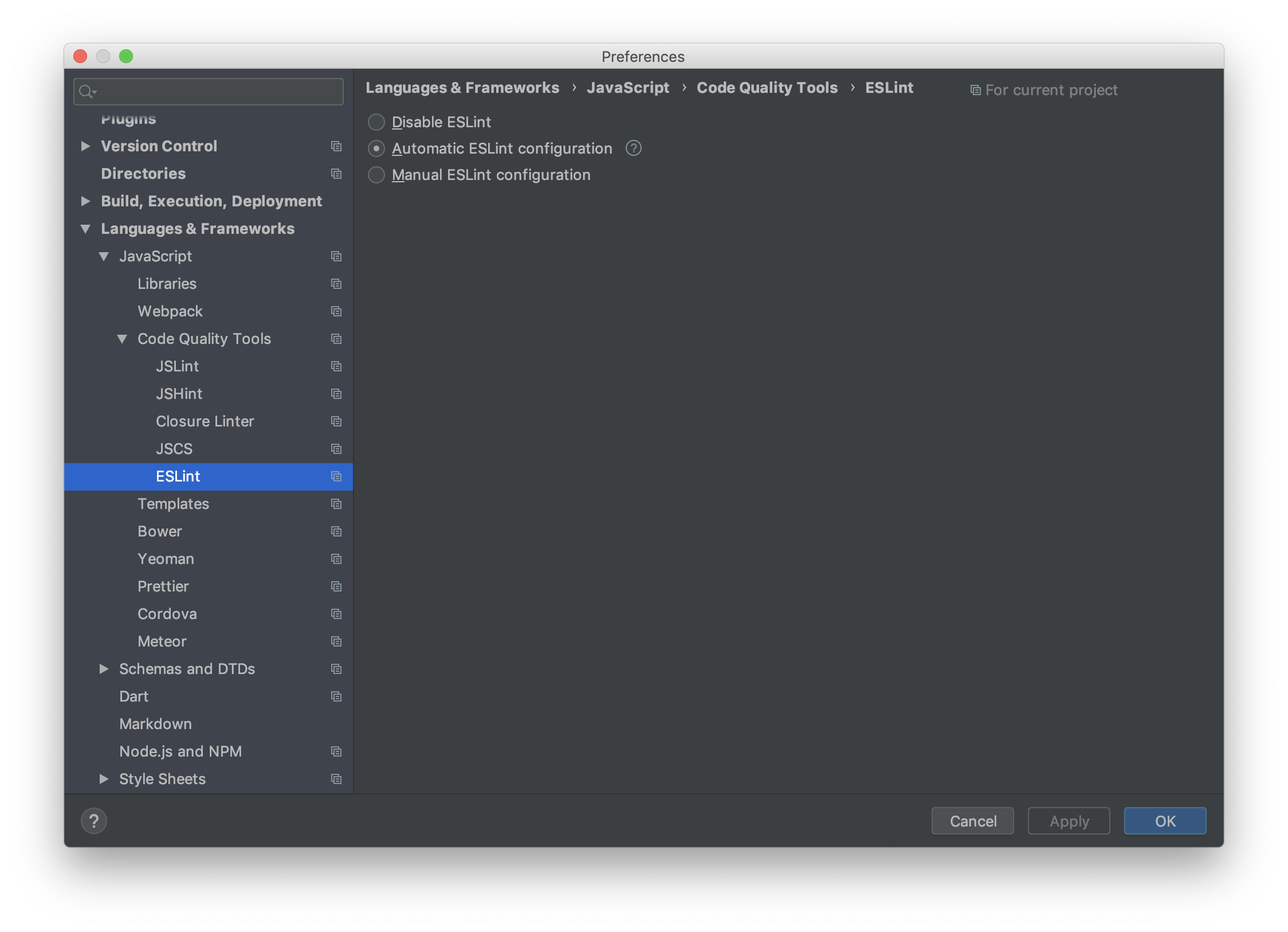
Task: Click the help question mark beside Automatic ESLint configuration
Action: (x=633, y=148)
